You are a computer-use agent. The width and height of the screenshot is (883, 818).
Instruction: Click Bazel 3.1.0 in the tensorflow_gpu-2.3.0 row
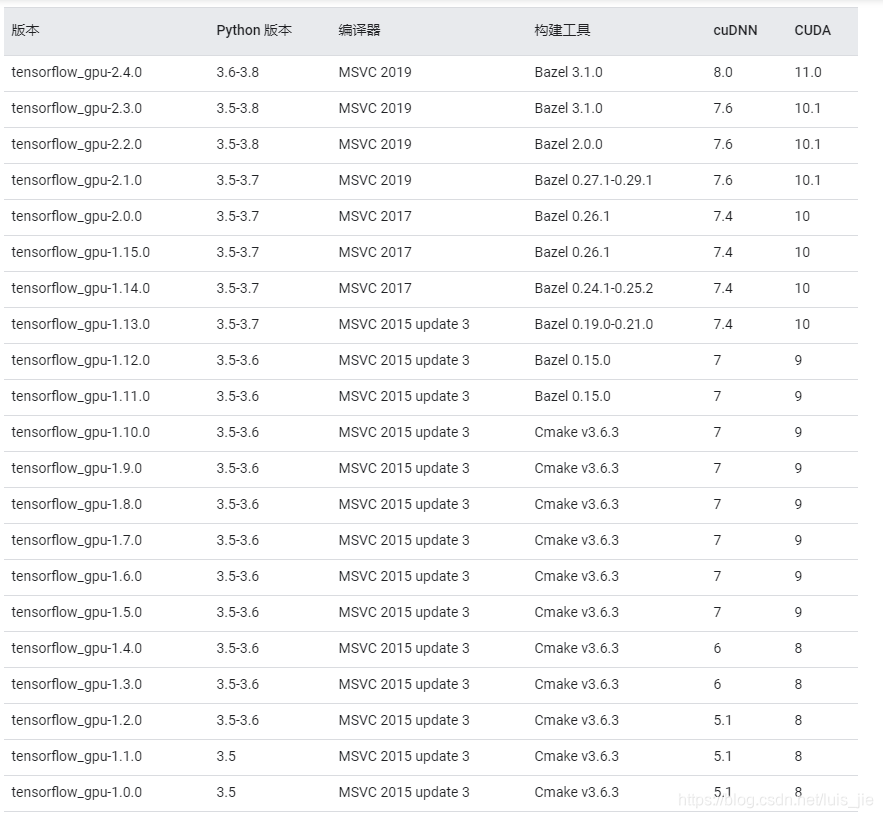click(x=568, y=108)
